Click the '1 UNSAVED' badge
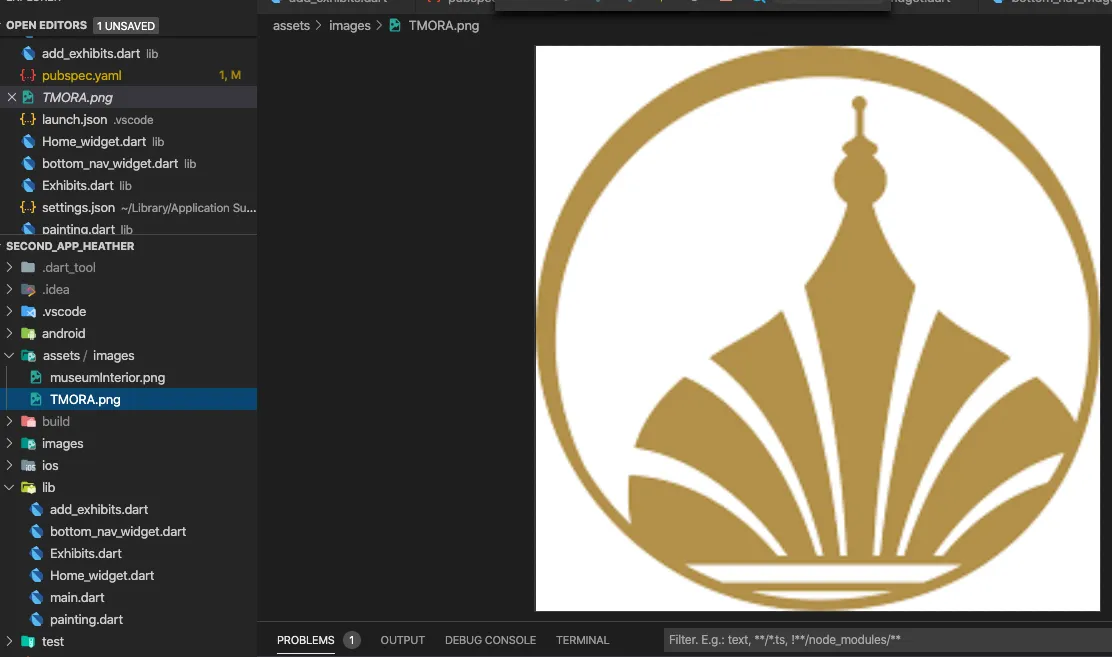Screen dimensions: 1112x657 126,26
